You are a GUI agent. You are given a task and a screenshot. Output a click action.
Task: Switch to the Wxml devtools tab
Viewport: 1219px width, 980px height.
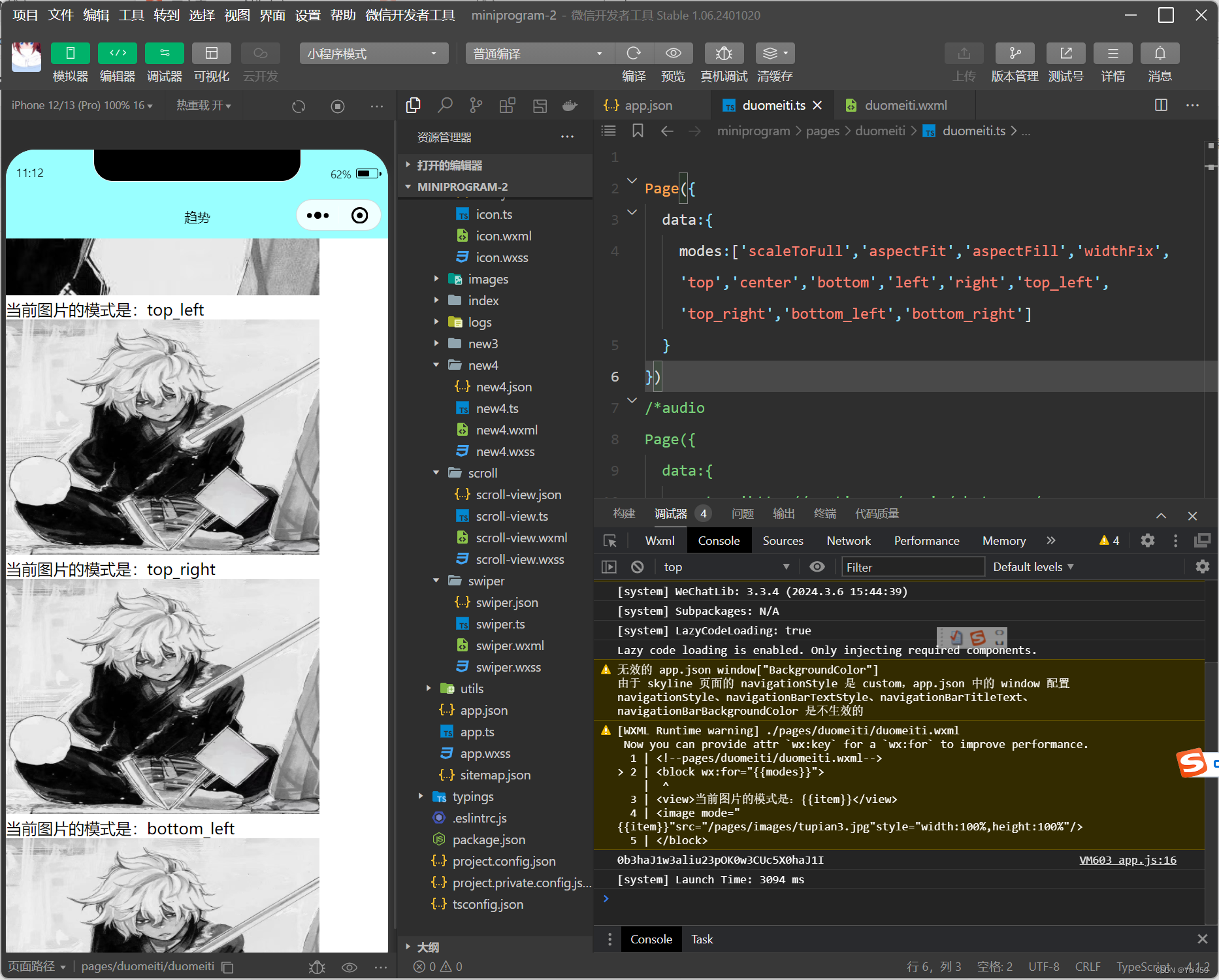[660, 541]
